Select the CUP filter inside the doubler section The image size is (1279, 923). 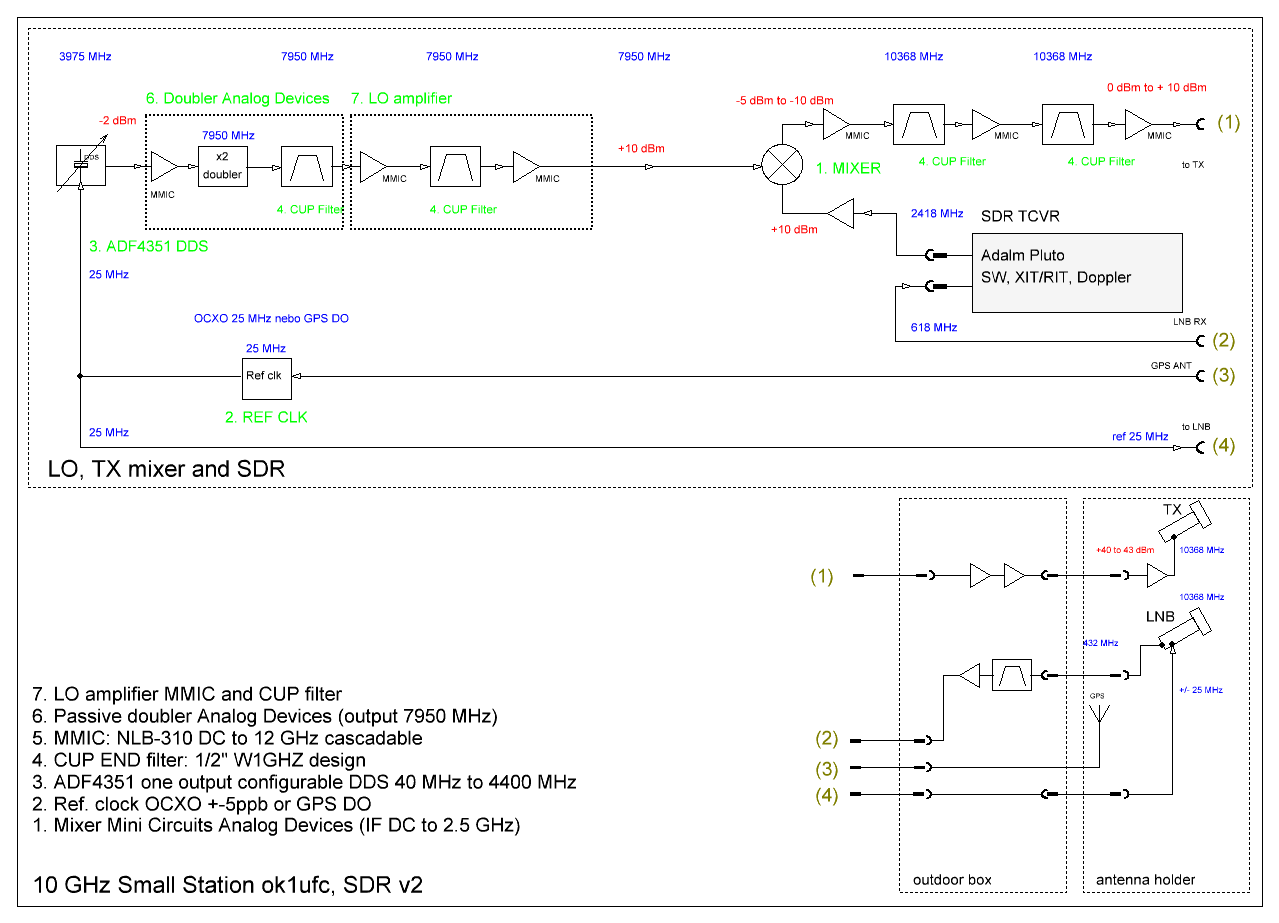[303, 167]
